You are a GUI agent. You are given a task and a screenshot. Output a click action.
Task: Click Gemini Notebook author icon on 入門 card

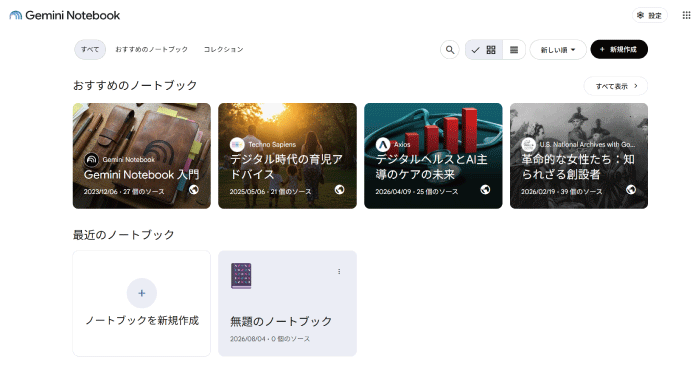pyautogui.click(x=91, y=159)
